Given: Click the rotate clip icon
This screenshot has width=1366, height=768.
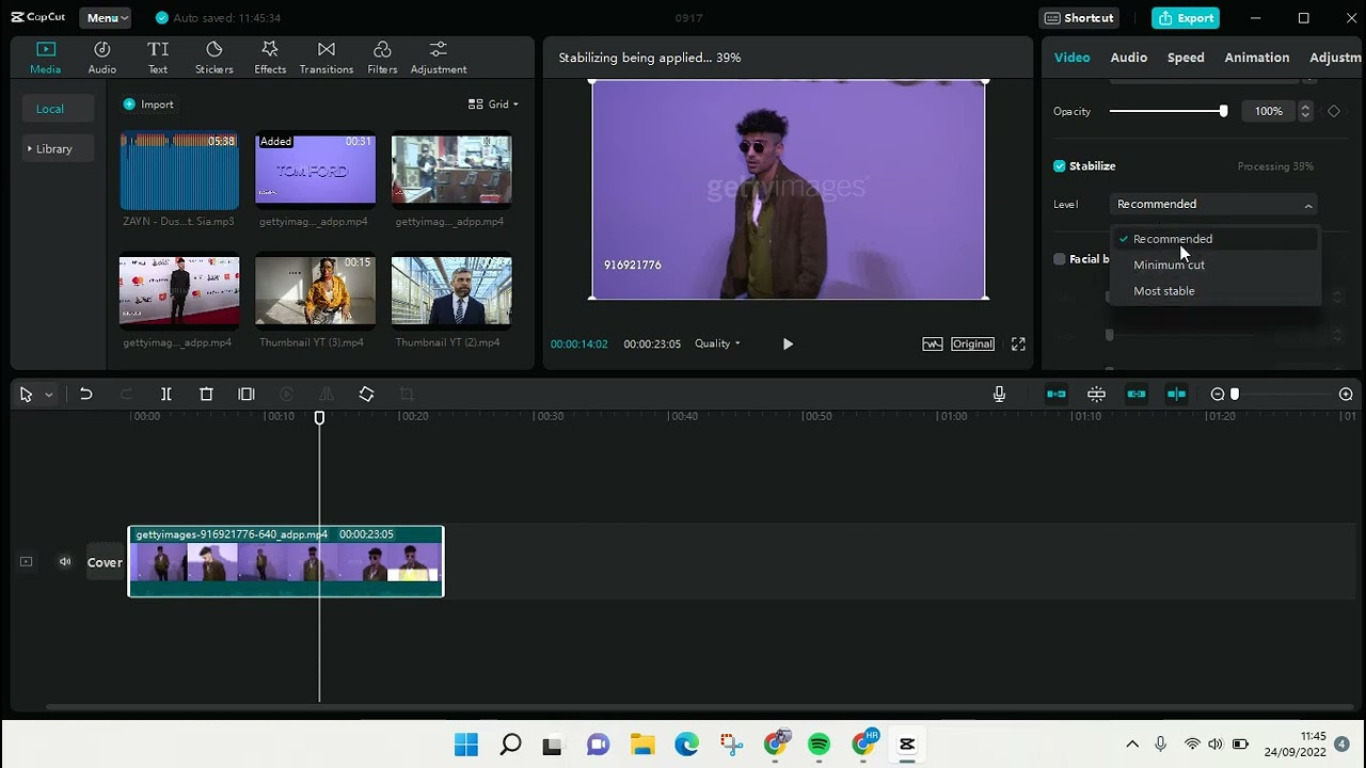Looking at the screenshot, I should (x=366, y=394).
